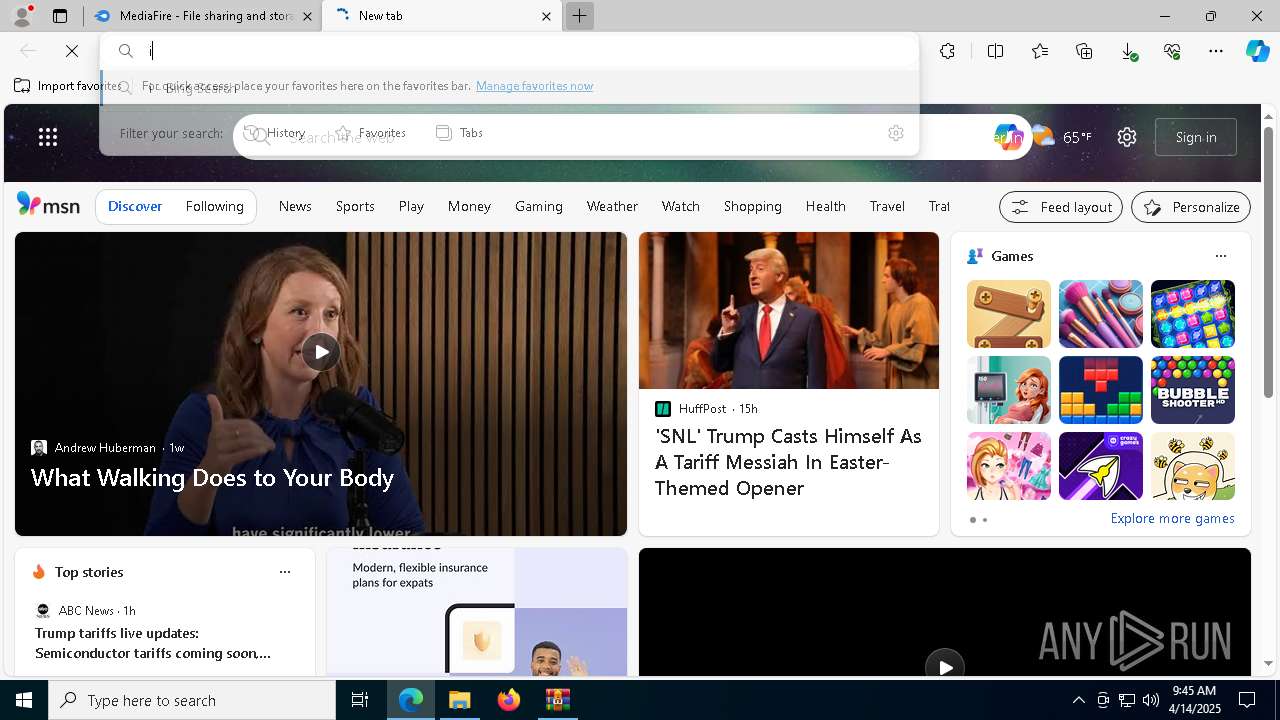The width and height of the screenshot is (1280, 720).
Task: Open the SNL Trump tariff article
Action: [x=788, y=462]
